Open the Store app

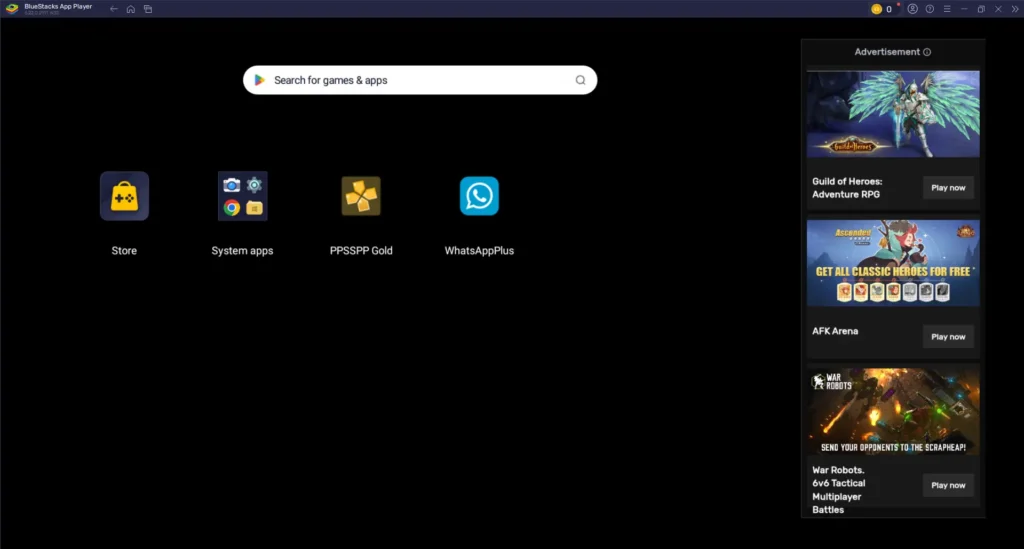(124, 196)
